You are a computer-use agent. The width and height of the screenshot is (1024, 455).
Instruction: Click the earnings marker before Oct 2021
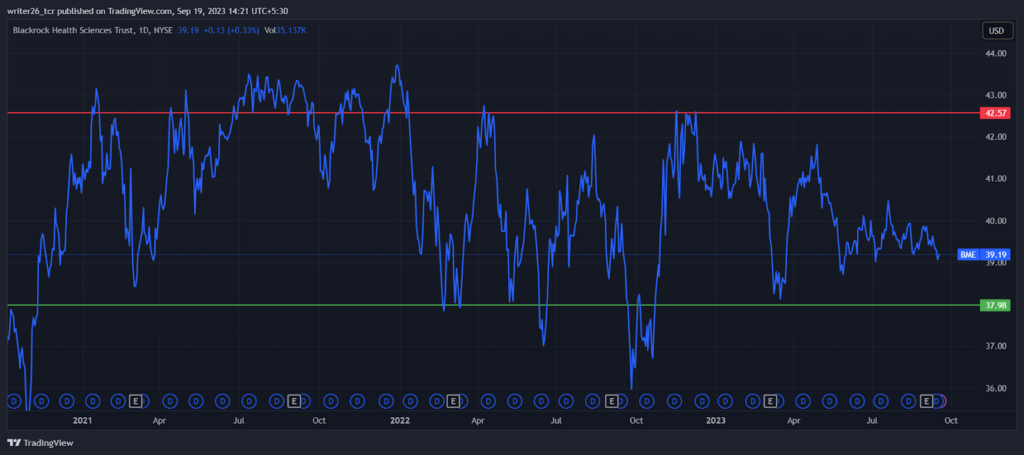[x=294, y=401]
